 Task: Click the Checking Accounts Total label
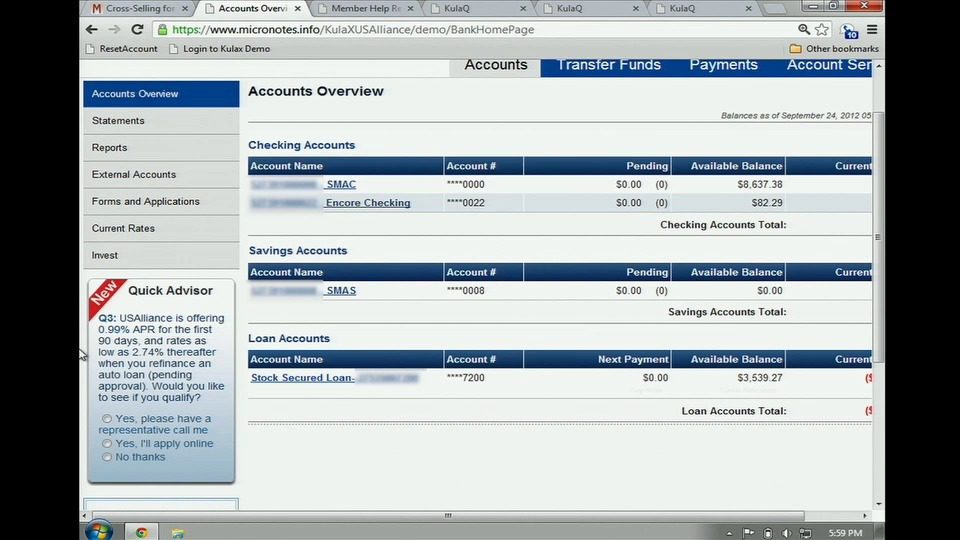pos(723,225)
